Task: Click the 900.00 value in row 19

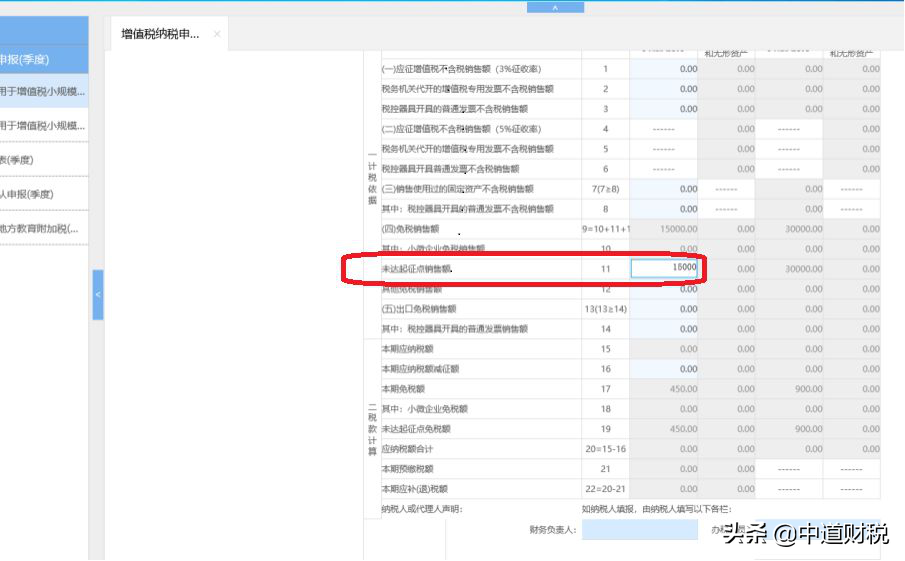Action: [x=809, y=429]
